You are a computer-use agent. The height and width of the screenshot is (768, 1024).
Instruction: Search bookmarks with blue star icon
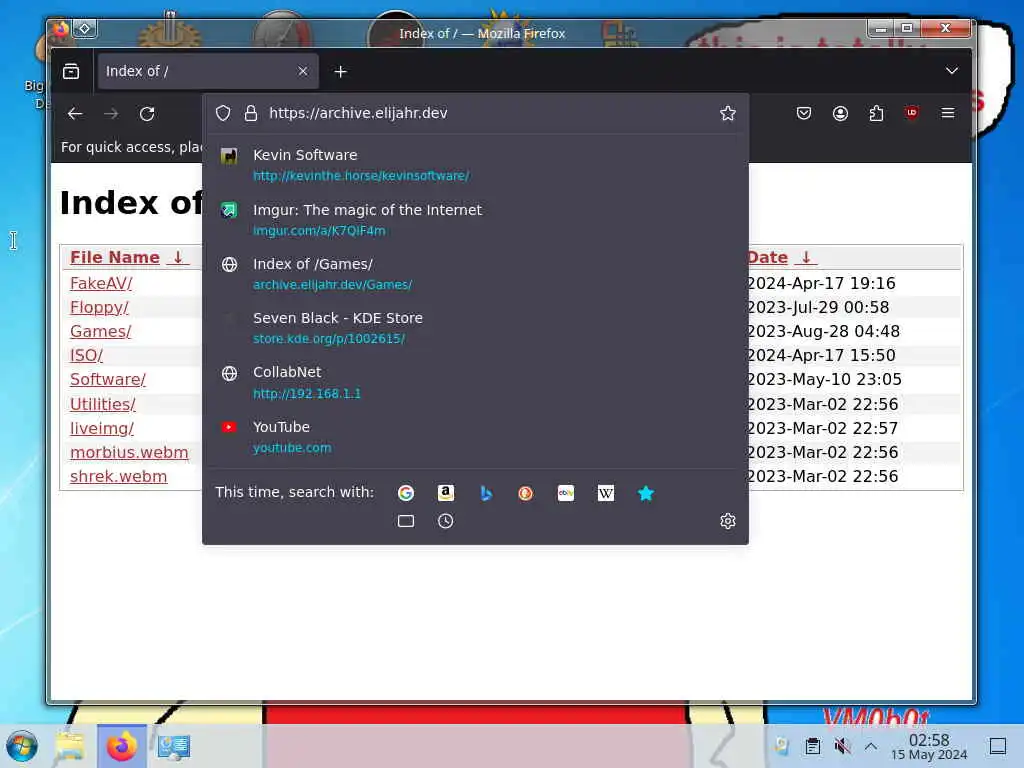coord(645,493)
